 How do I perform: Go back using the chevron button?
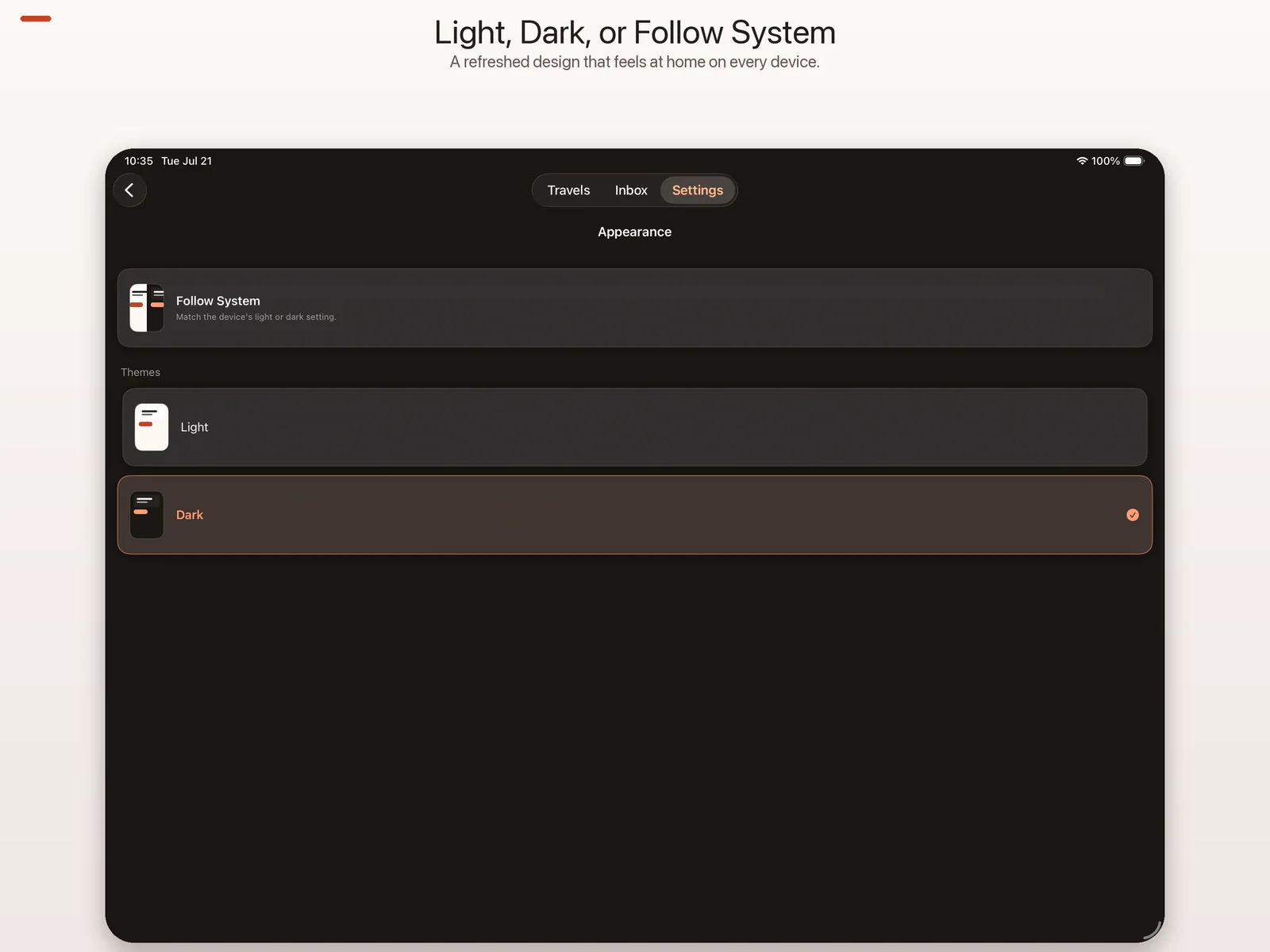[129, 190]
